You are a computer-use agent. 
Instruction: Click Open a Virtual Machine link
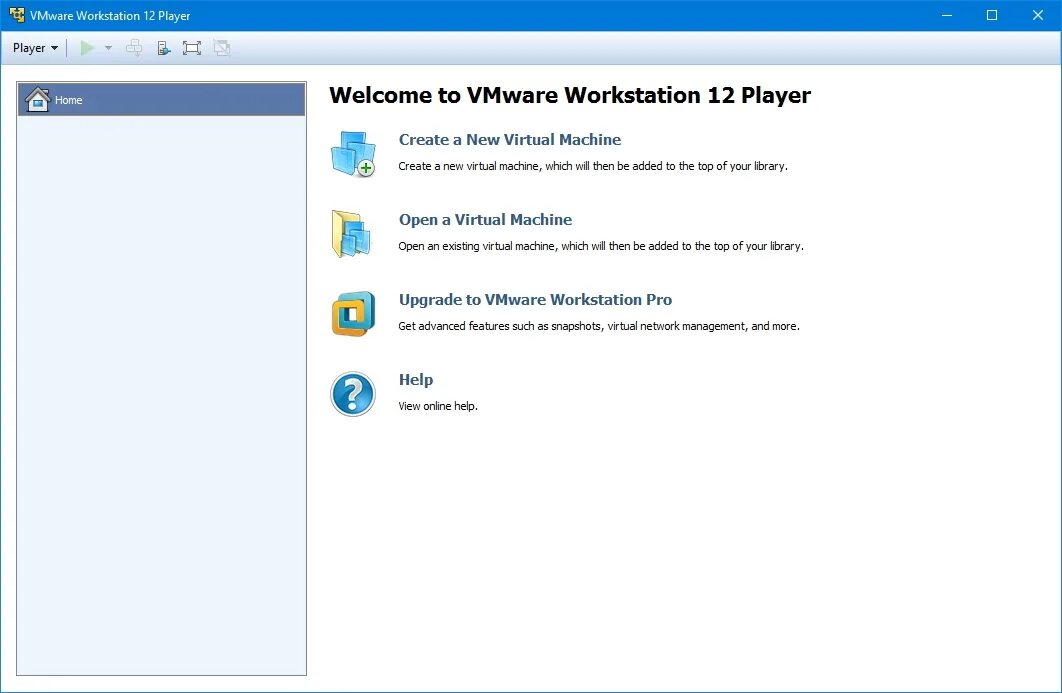point(485,219)
